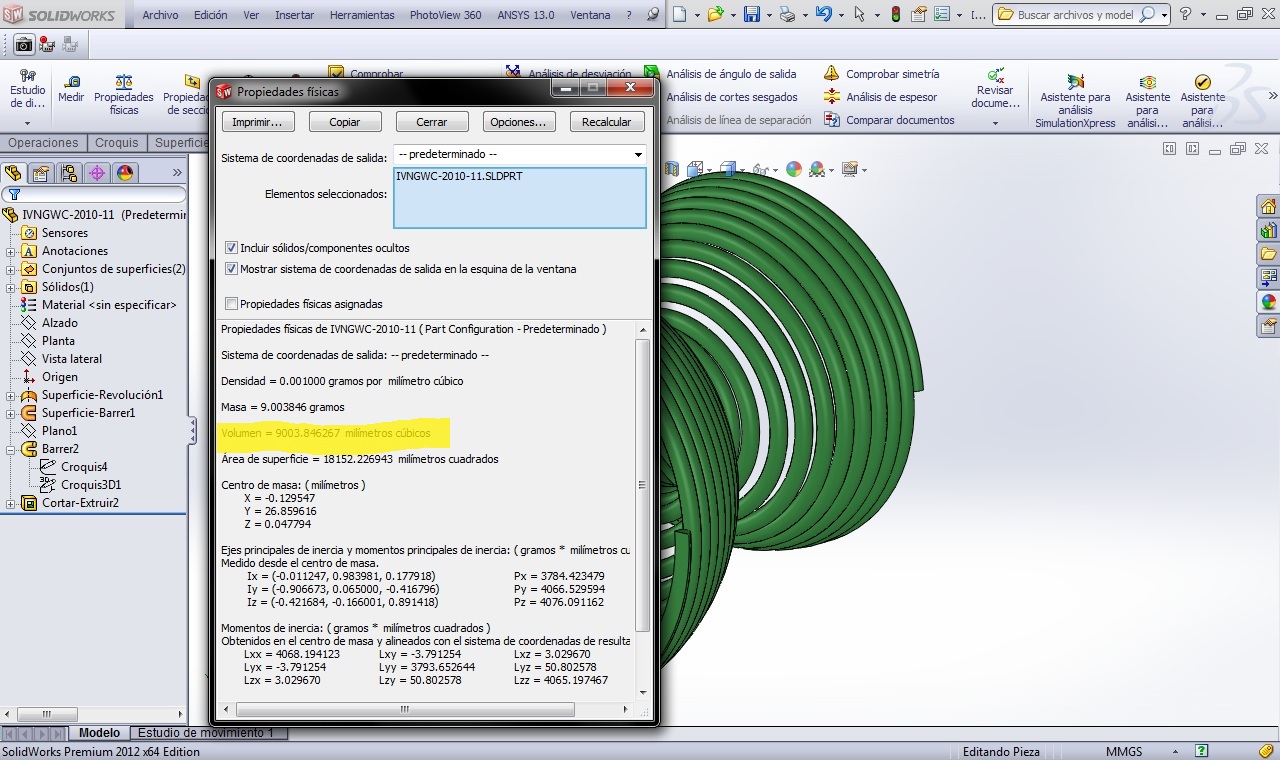The image size is (1280, 760).
Task: Click the Open folder icon
Action: (x=715, y=15)
